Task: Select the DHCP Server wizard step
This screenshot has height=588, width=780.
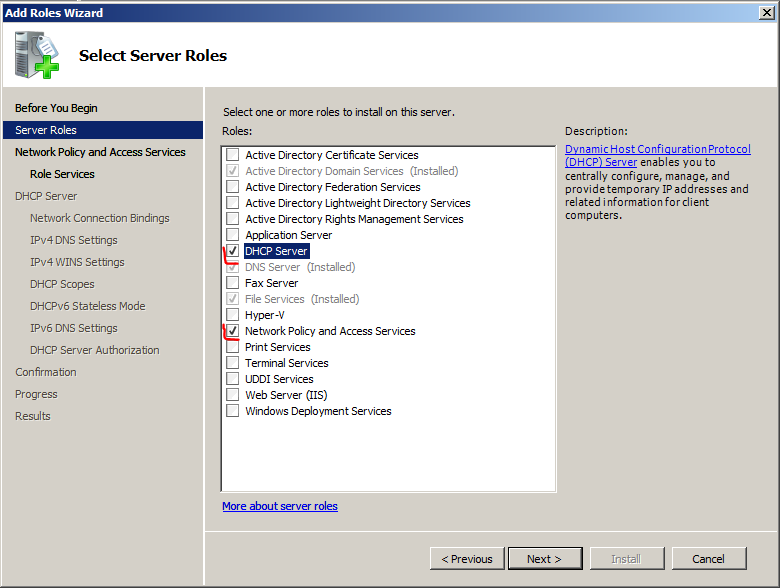Action: [46, 196]
